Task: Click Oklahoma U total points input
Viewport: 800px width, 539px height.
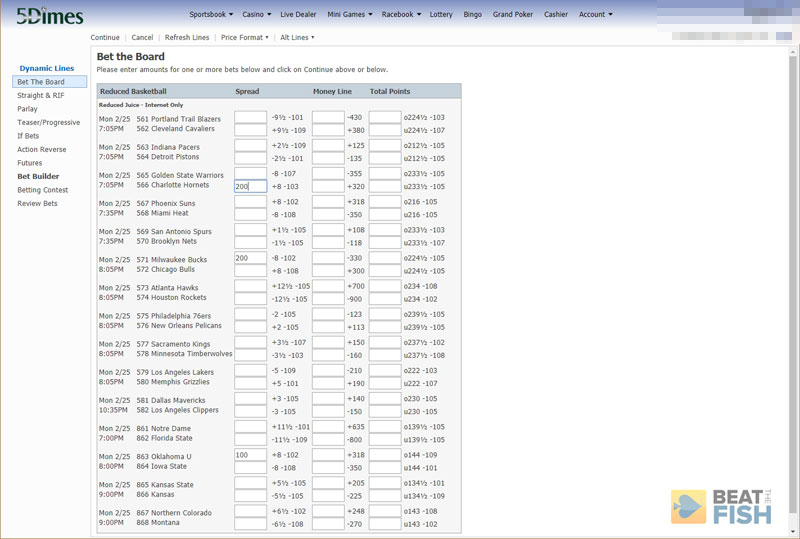Action: [385, 454]
